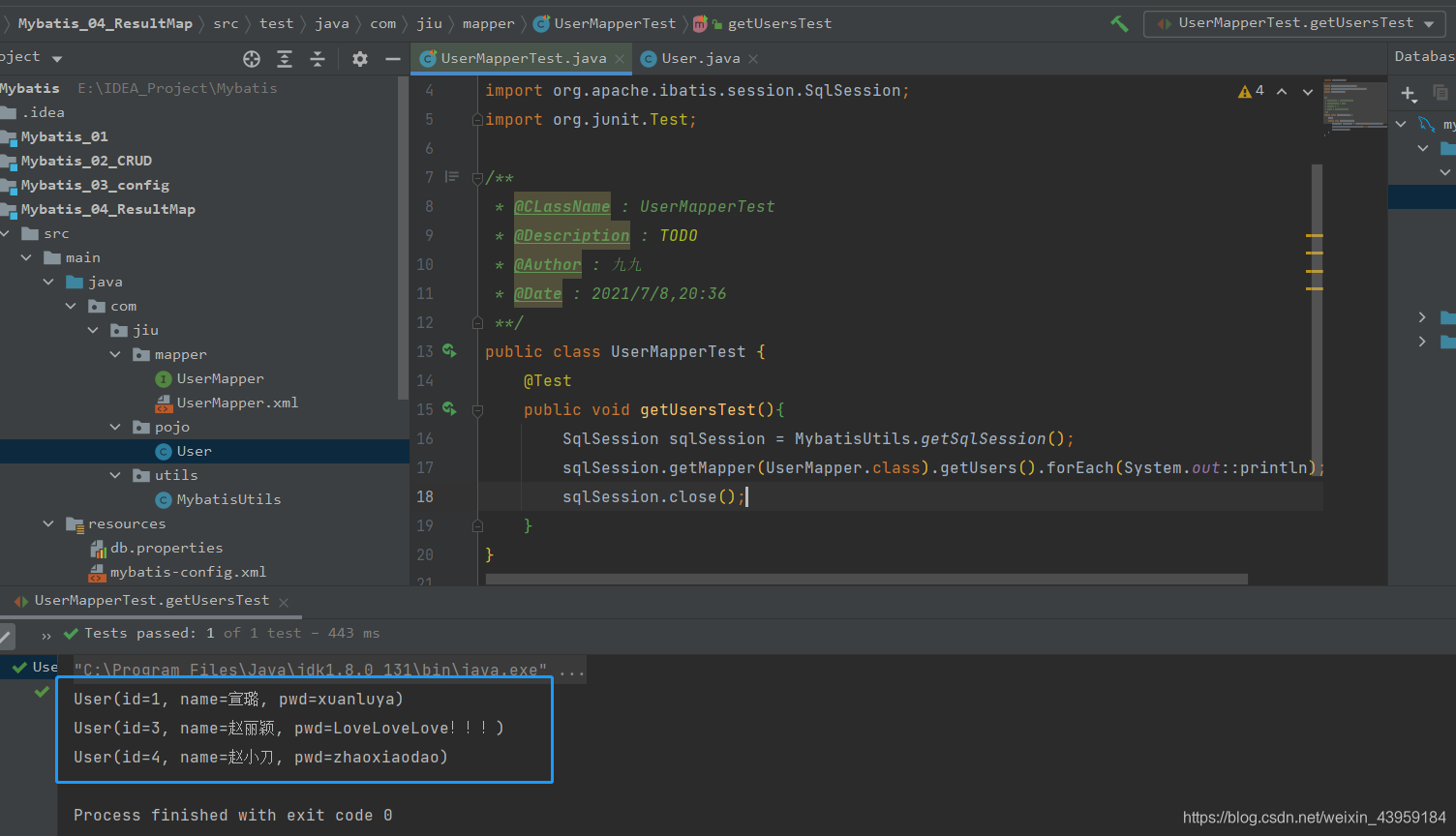The width and height of the screenshot is (1456, 836).
Task: Click the test breadcrumb segment
Action: (276, 23)
